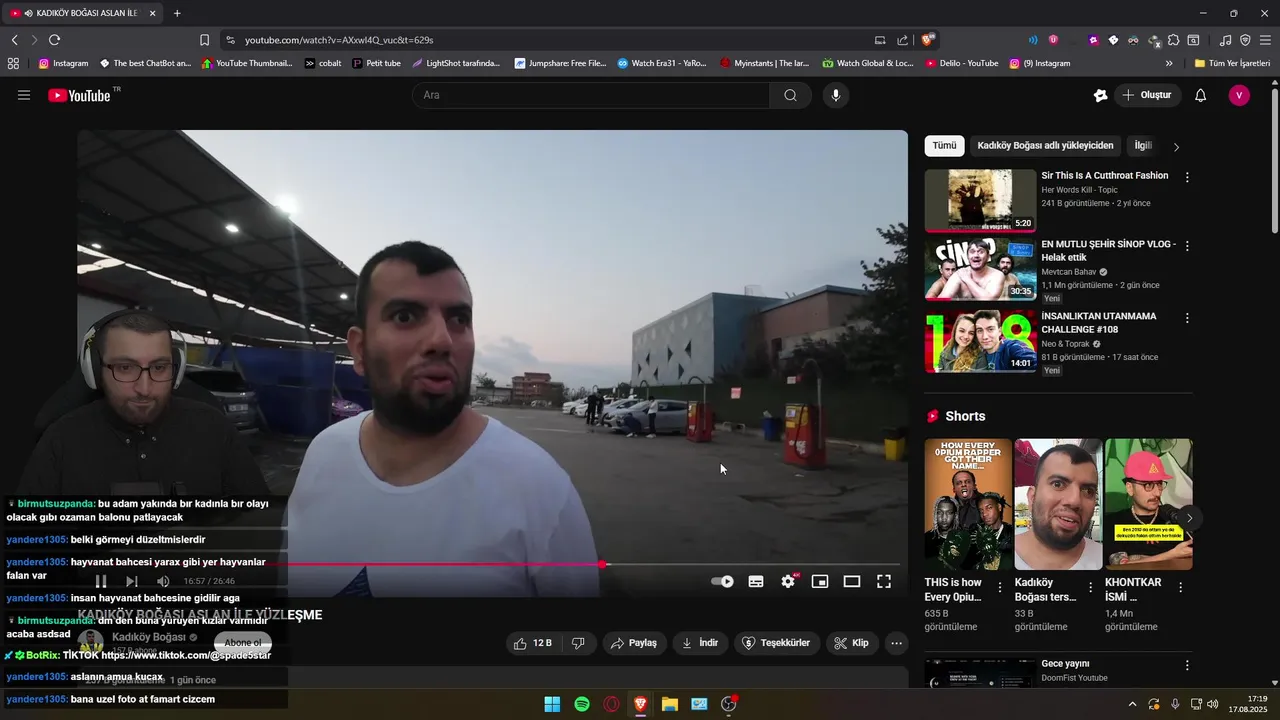Bookmark this page with the bookmark icon
1280x720 pixels.
[x=204, y=40]
